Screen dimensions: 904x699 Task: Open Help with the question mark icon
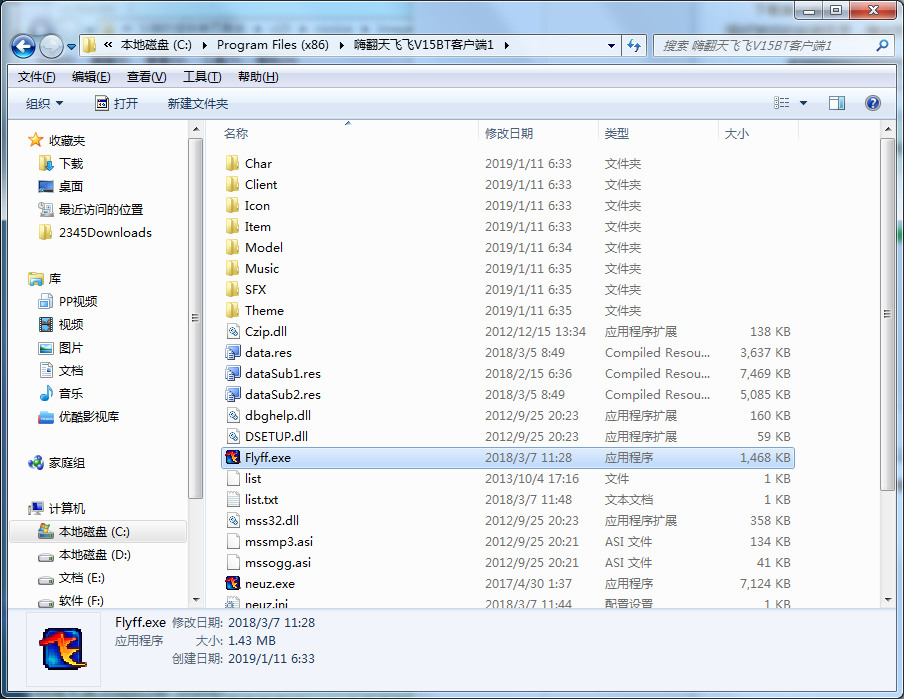873,103
